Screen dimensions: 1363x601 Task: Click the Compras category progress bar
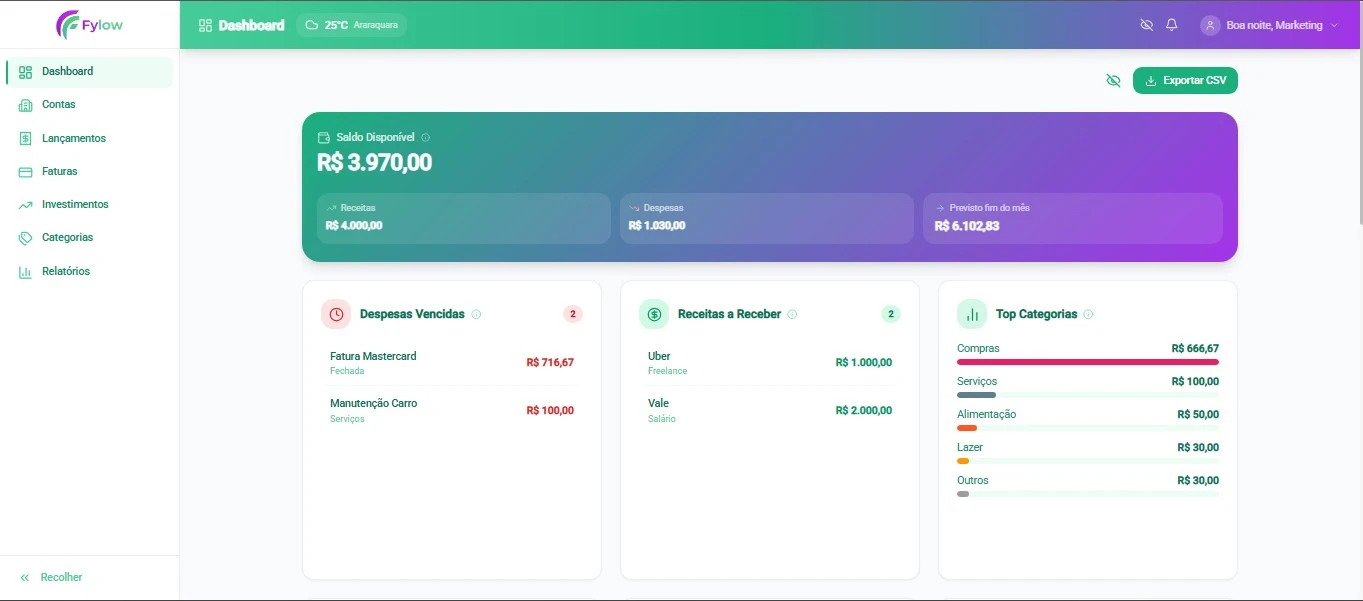[x=1088, y=362]
